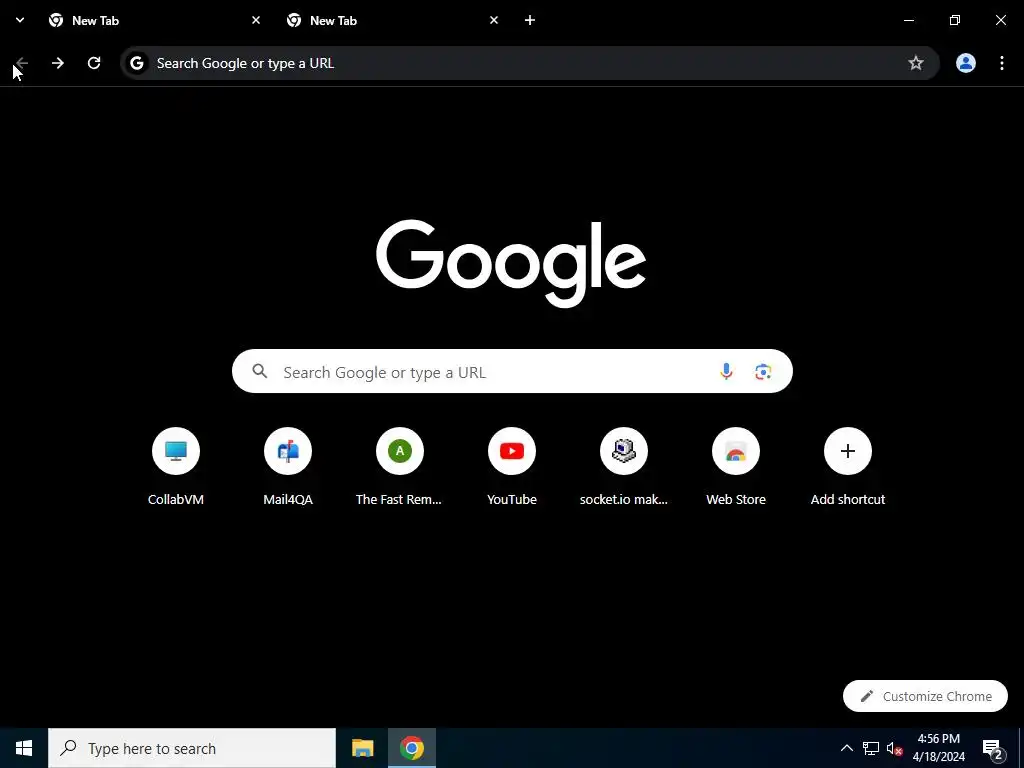Reload the current page

tap(94, 63)
